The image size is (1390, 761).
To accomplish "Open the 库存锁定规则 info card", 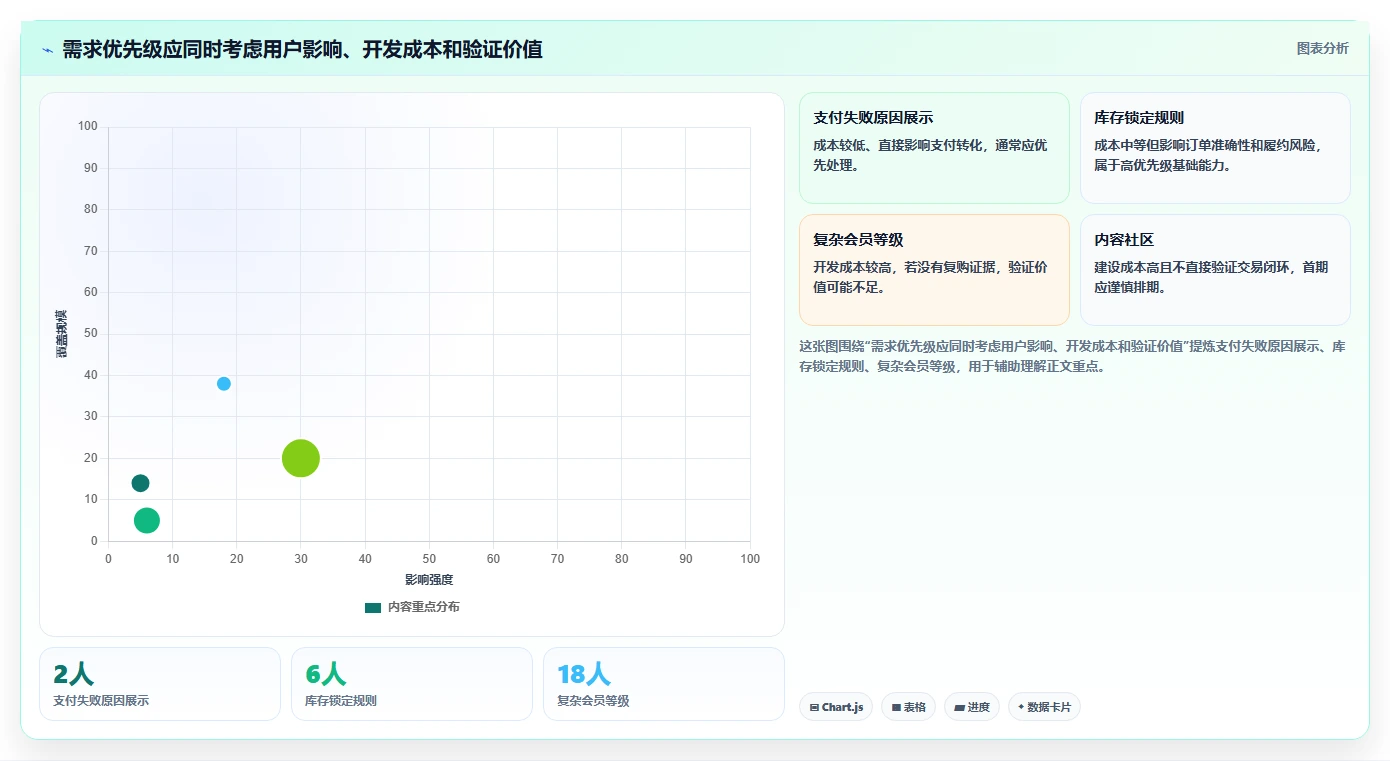I will point(1215,148).
